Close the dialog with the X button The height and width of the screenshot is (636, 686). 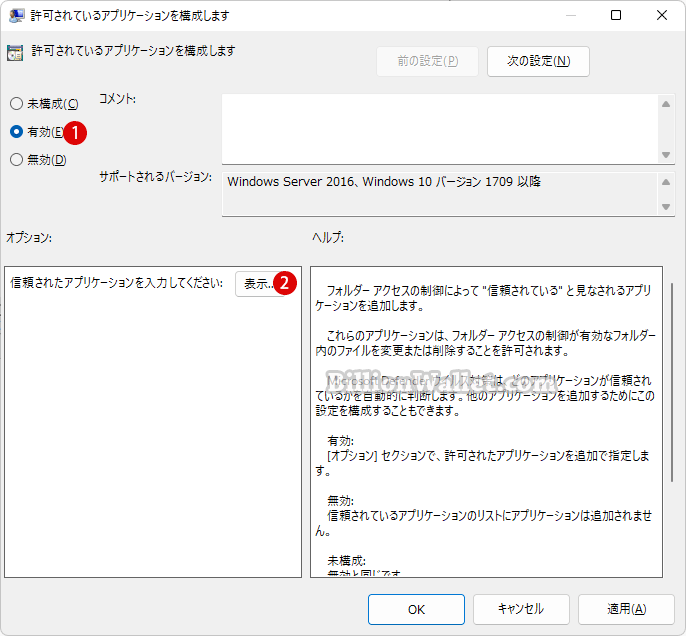tap(662, 15)
